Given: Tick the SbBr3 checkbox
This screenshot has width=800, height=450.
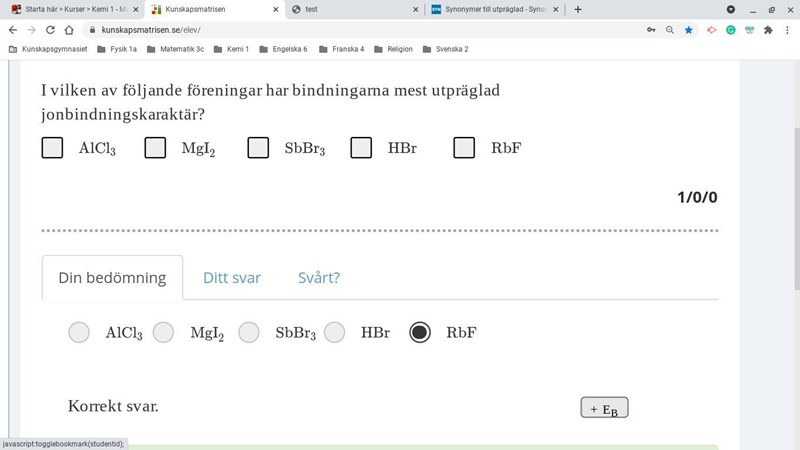Looking at the screenshot, I should [258, 148].
